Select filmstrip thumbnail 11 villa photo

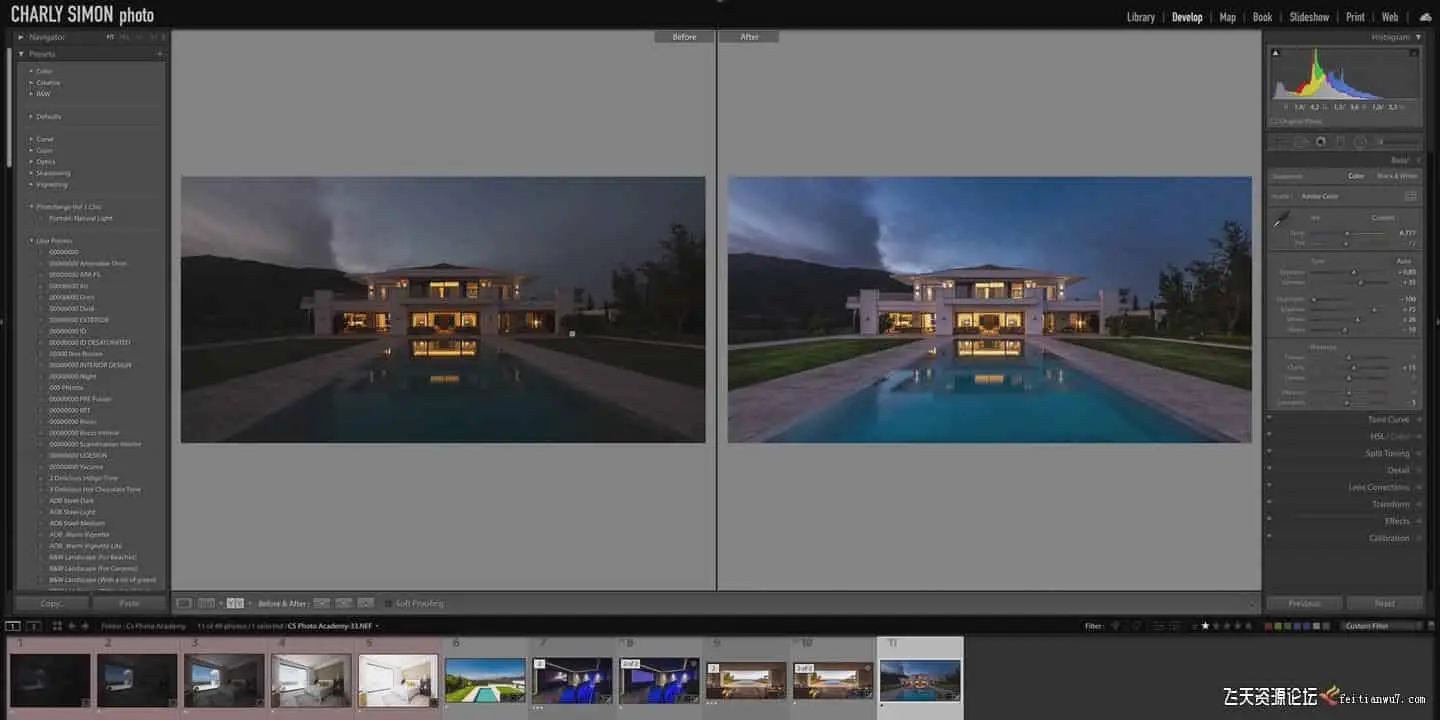click(920, 680)
